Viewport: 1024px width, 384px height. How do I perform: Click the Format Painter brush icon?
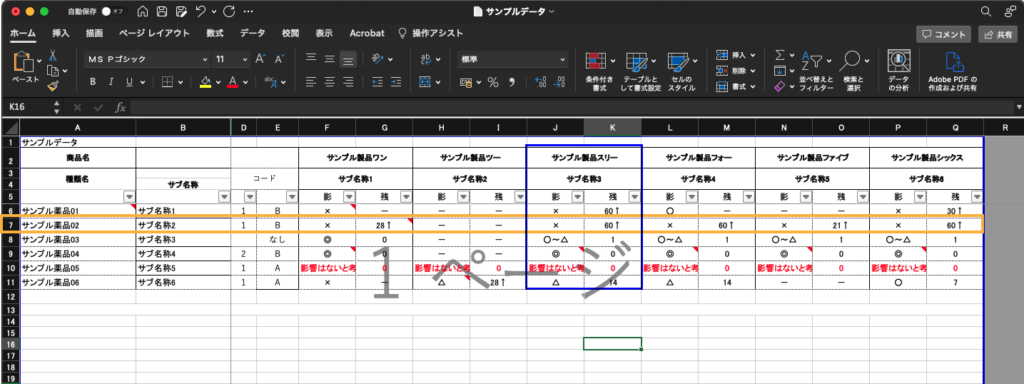coord(53,85)
